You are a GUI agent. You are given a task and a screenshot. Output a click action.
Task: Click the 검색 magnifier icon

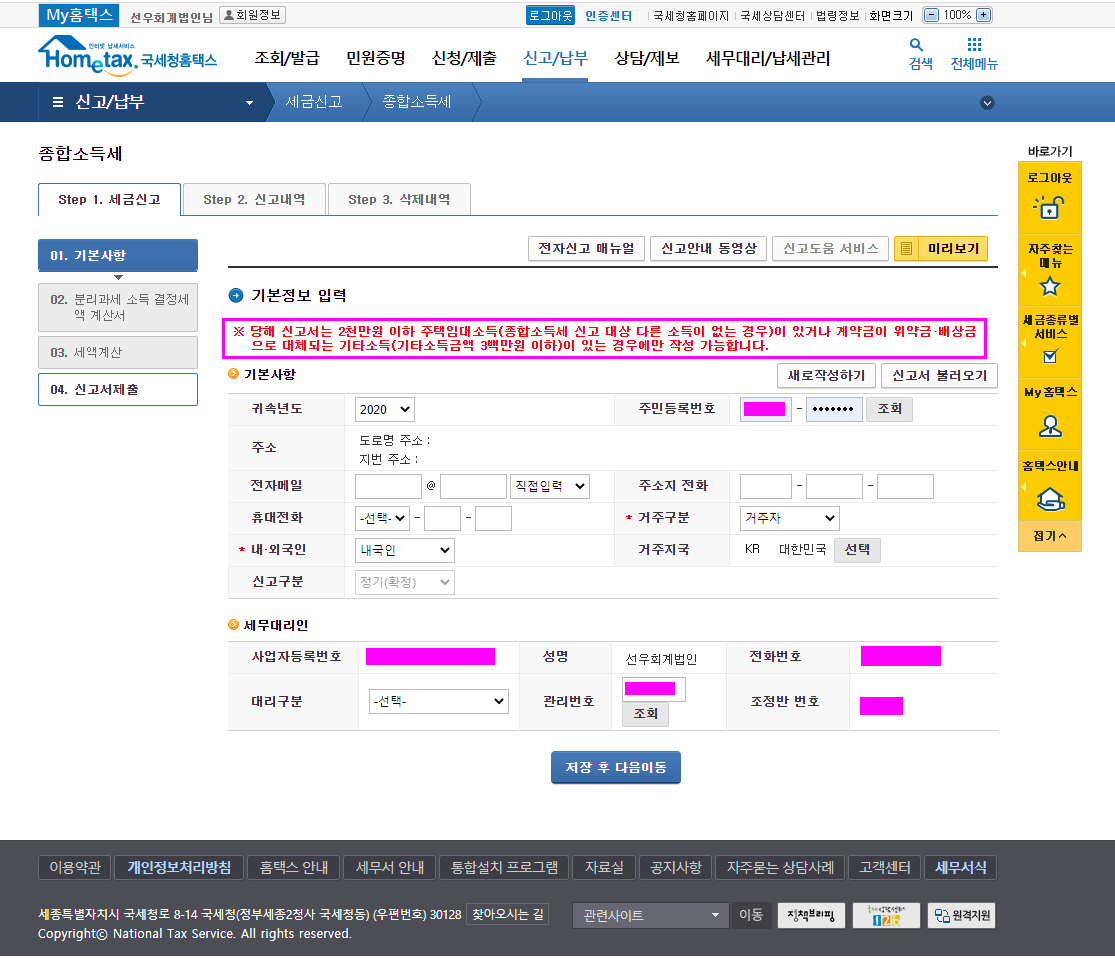[x=916, y=45]
